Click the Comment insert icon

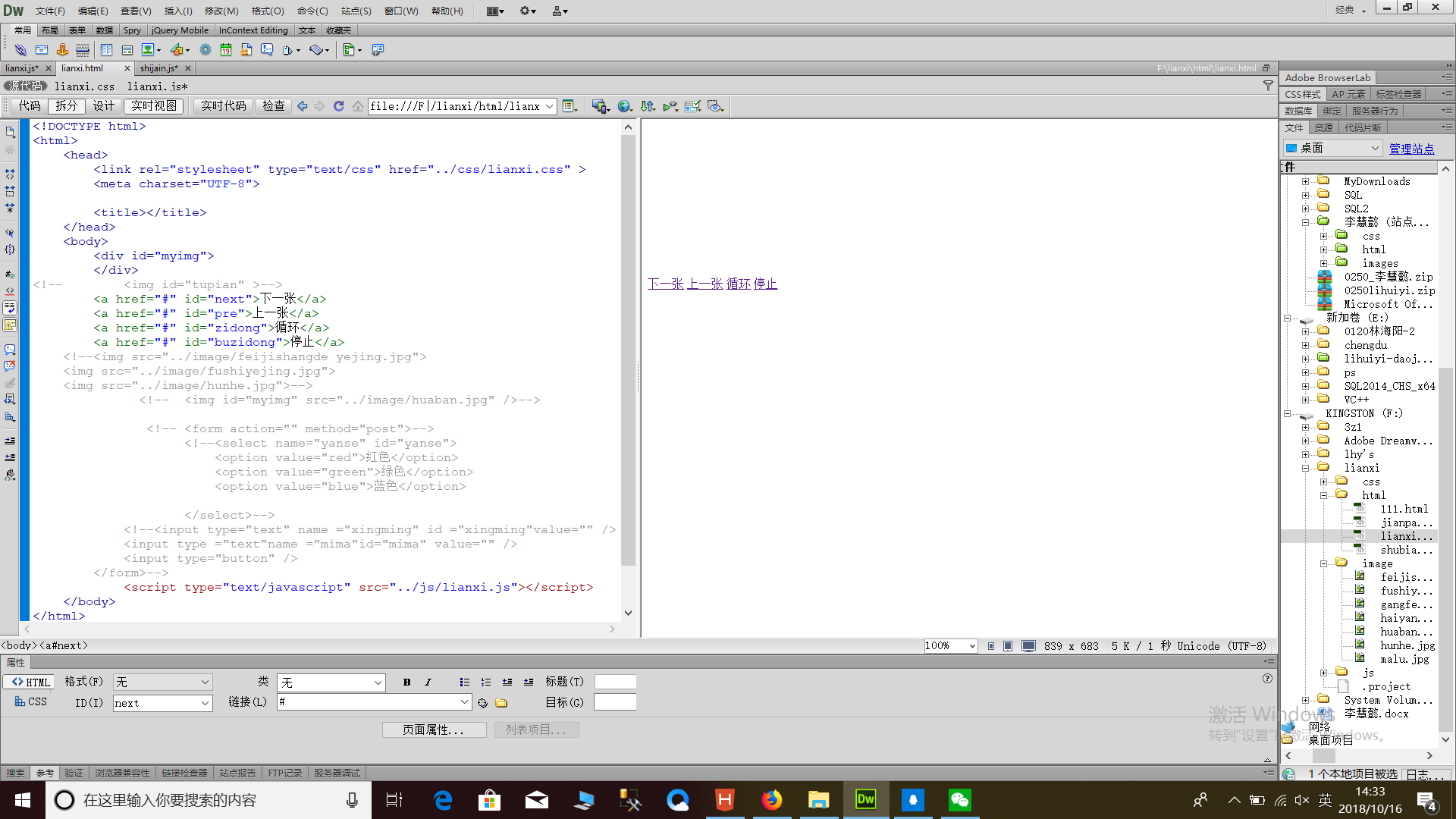[267, 50]
